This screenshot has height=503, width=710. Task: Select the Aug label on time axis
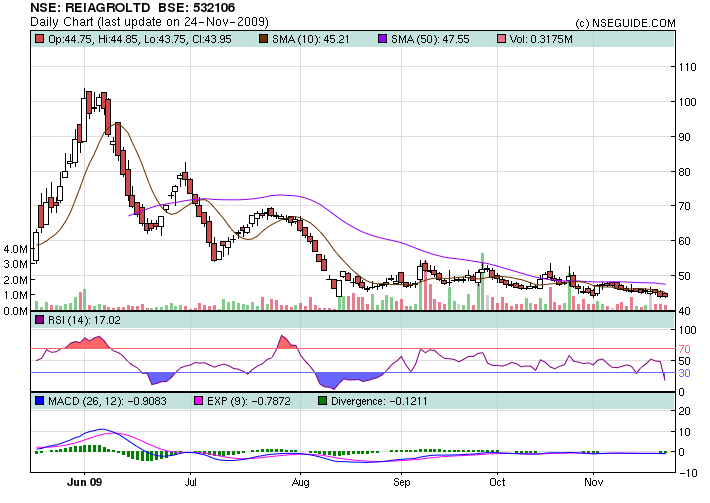click(x=296, y=480)
